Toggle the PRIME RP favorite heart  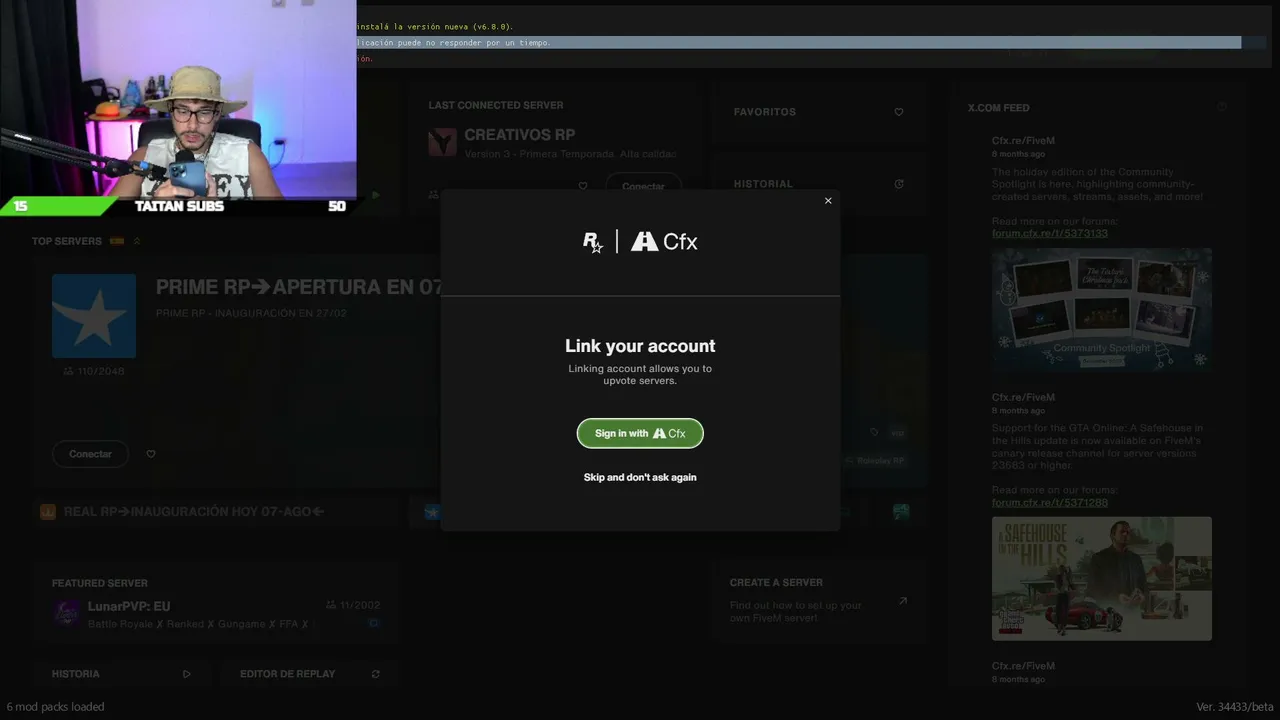click(151, 454)
